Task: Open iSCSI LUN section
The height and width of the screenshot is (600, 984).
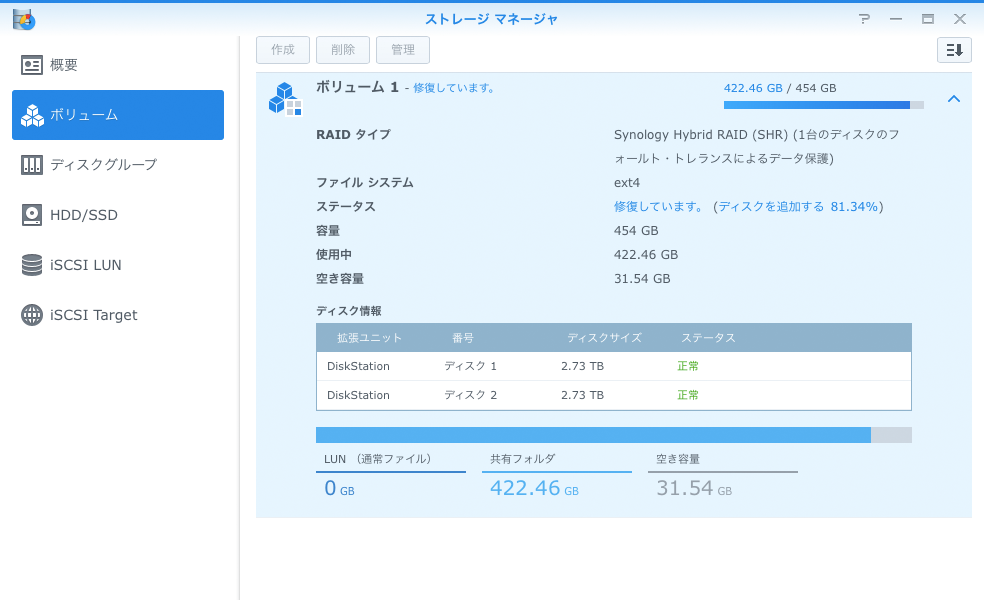Action: [x=118, y=265]
